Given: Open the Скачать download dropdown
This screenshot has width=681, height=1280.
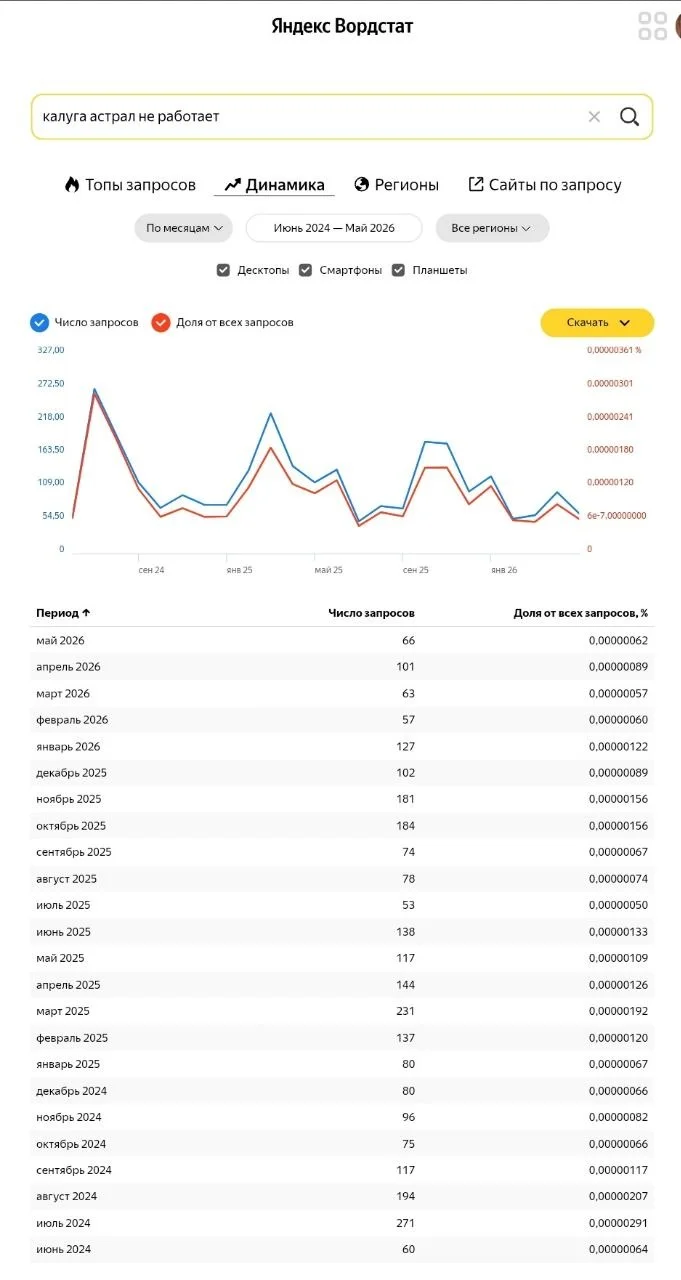Looking at the screenshot, I should (598, 322).
